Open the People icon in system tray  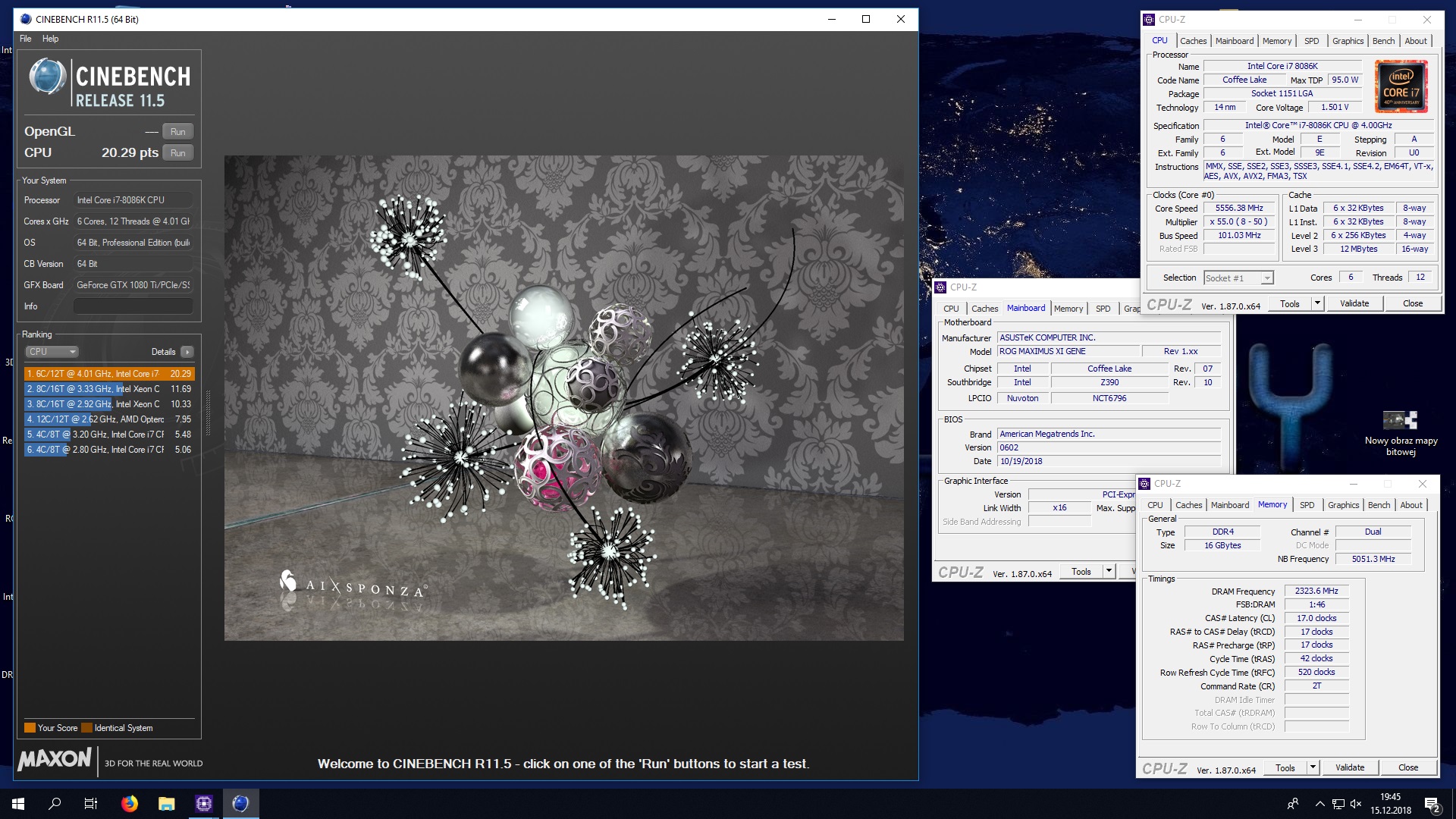tap(1293, 804)
